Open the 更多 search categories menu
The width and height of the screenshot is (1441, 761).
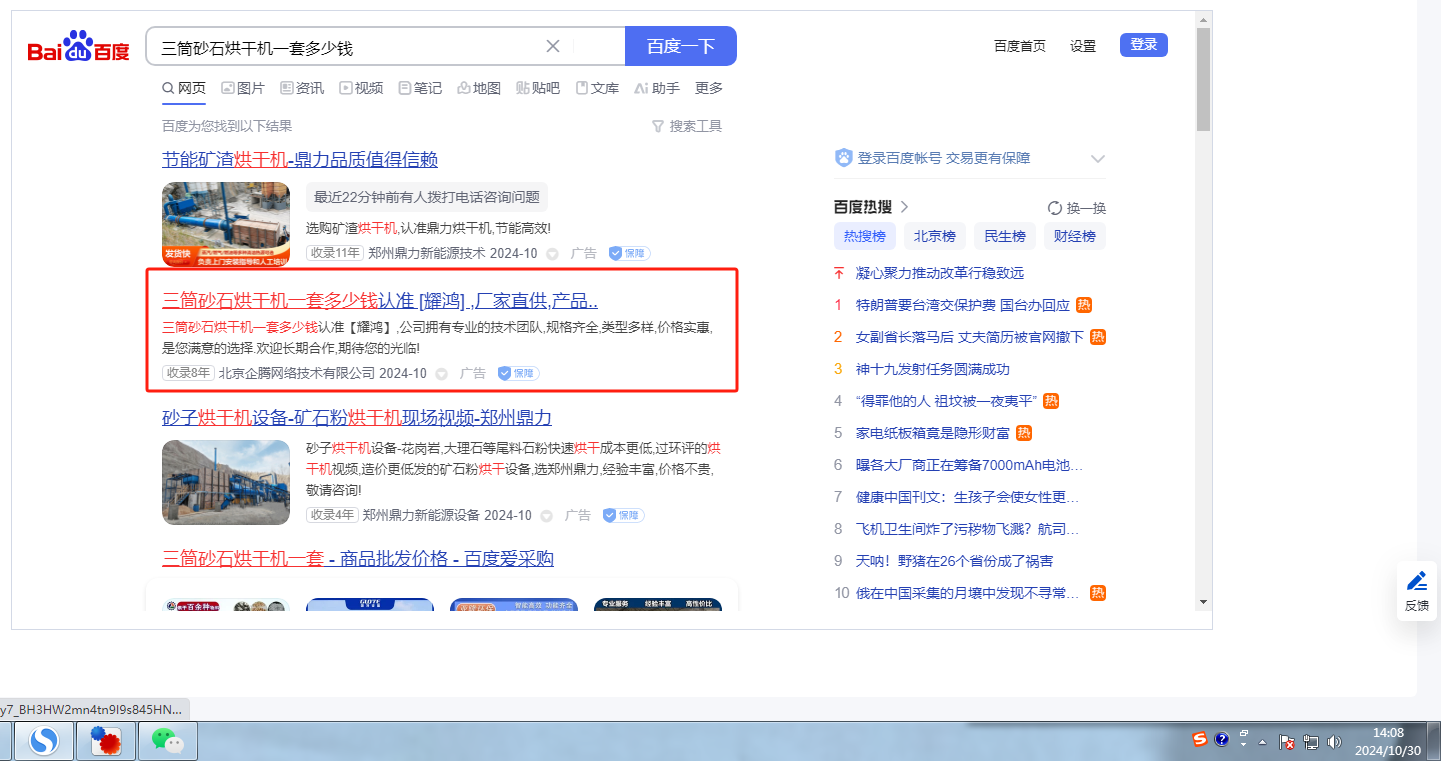[x=709, y=88]
